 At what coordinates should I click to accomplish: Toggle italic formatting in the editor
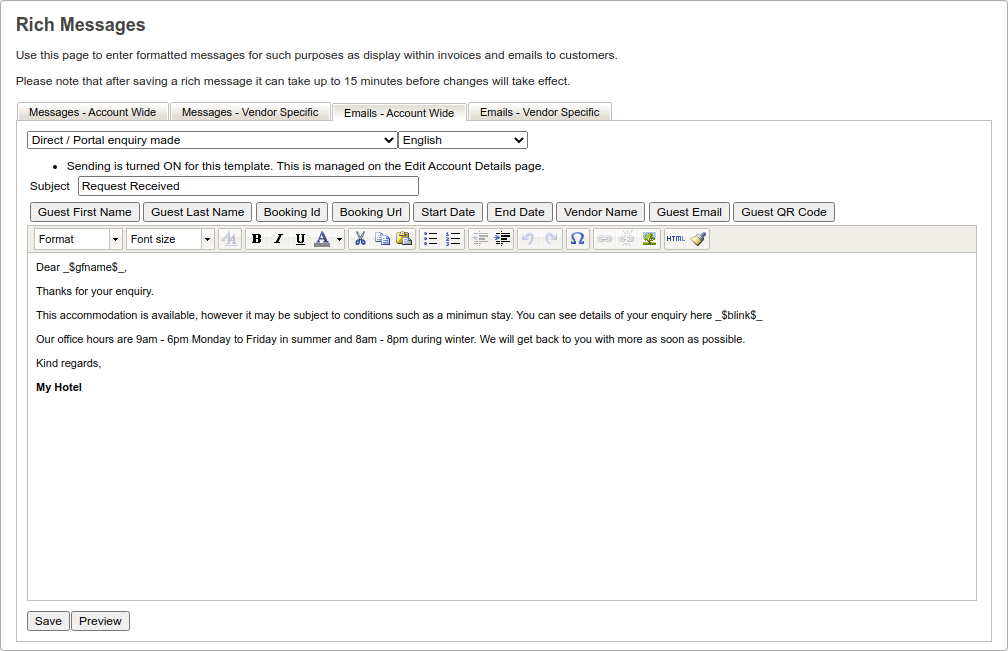coord(278,239)
